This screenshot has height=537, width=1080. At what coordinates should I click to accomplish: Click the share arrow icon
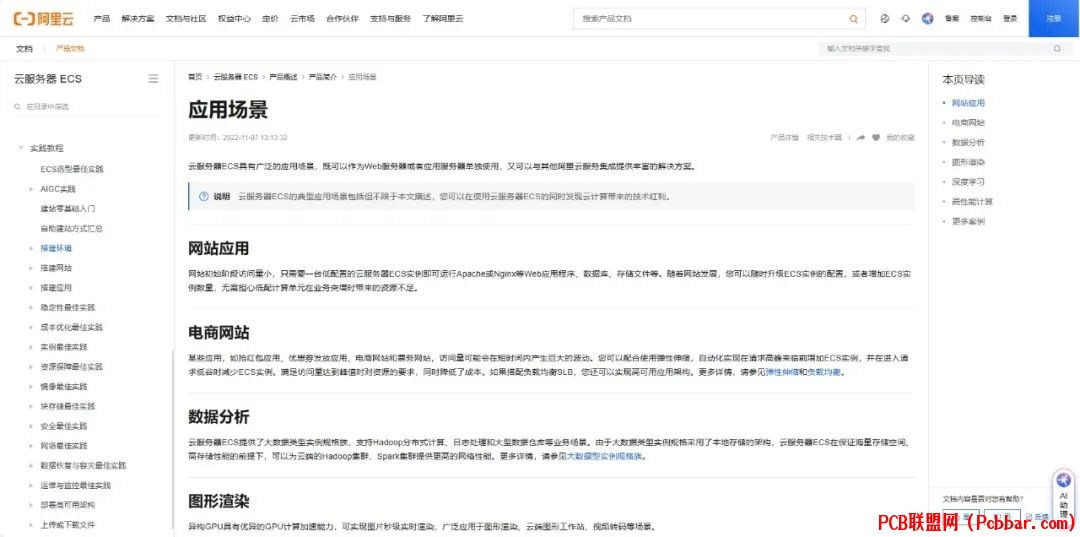tap(860, 138)
